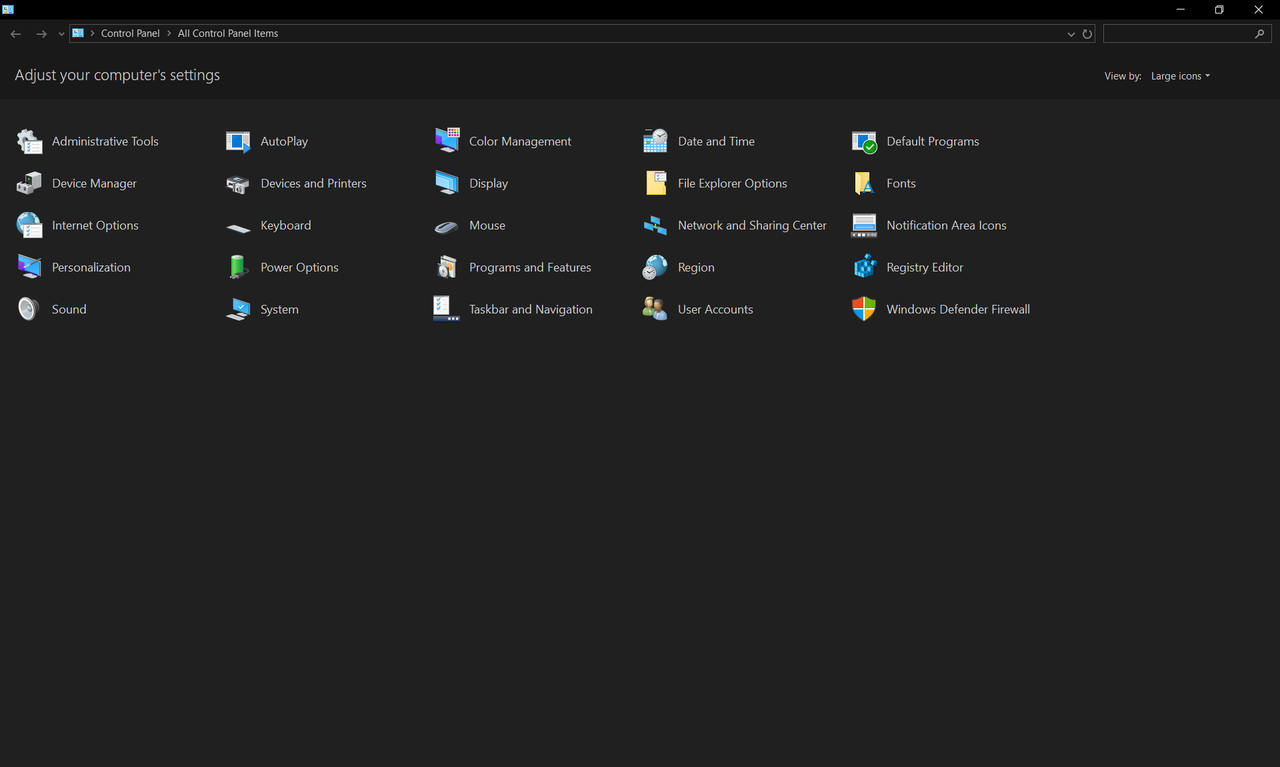
Task: Click the search magnifier icon
Action: [x=1259, y=34]
